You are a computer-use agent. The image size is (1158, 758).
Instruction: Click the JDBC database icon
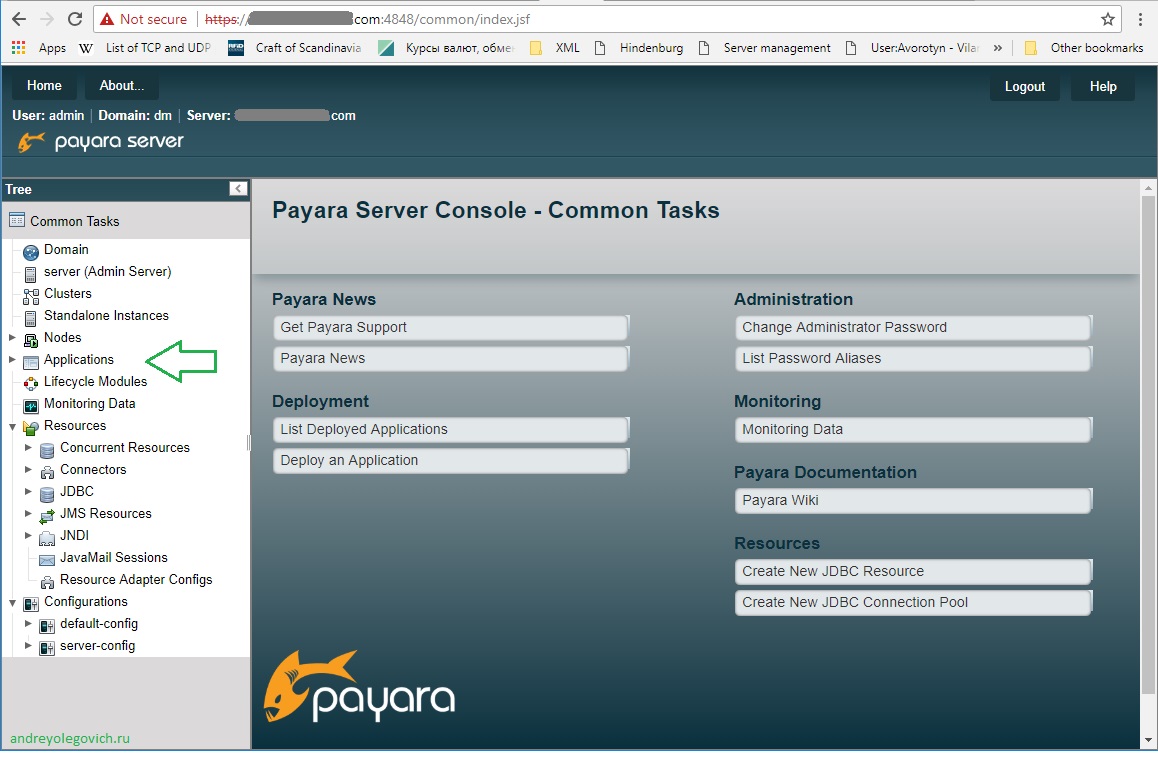(x=47, y=494)
